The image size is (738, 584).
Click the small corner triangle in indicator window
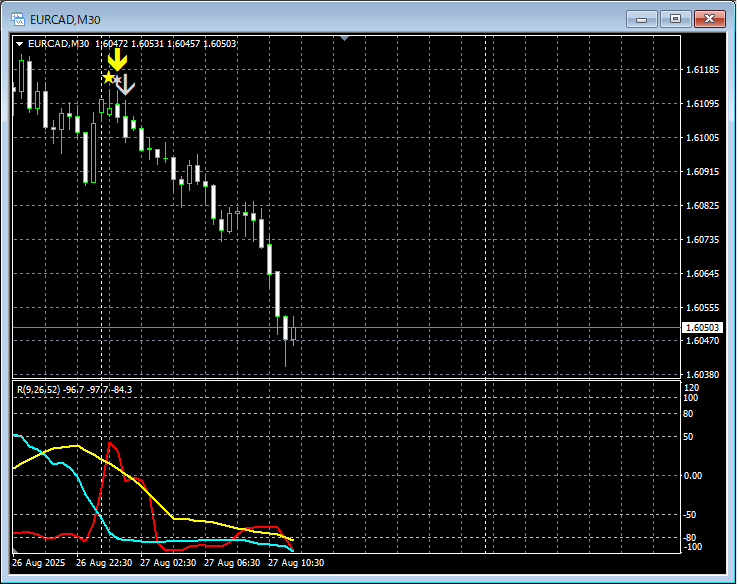point(16,550)
